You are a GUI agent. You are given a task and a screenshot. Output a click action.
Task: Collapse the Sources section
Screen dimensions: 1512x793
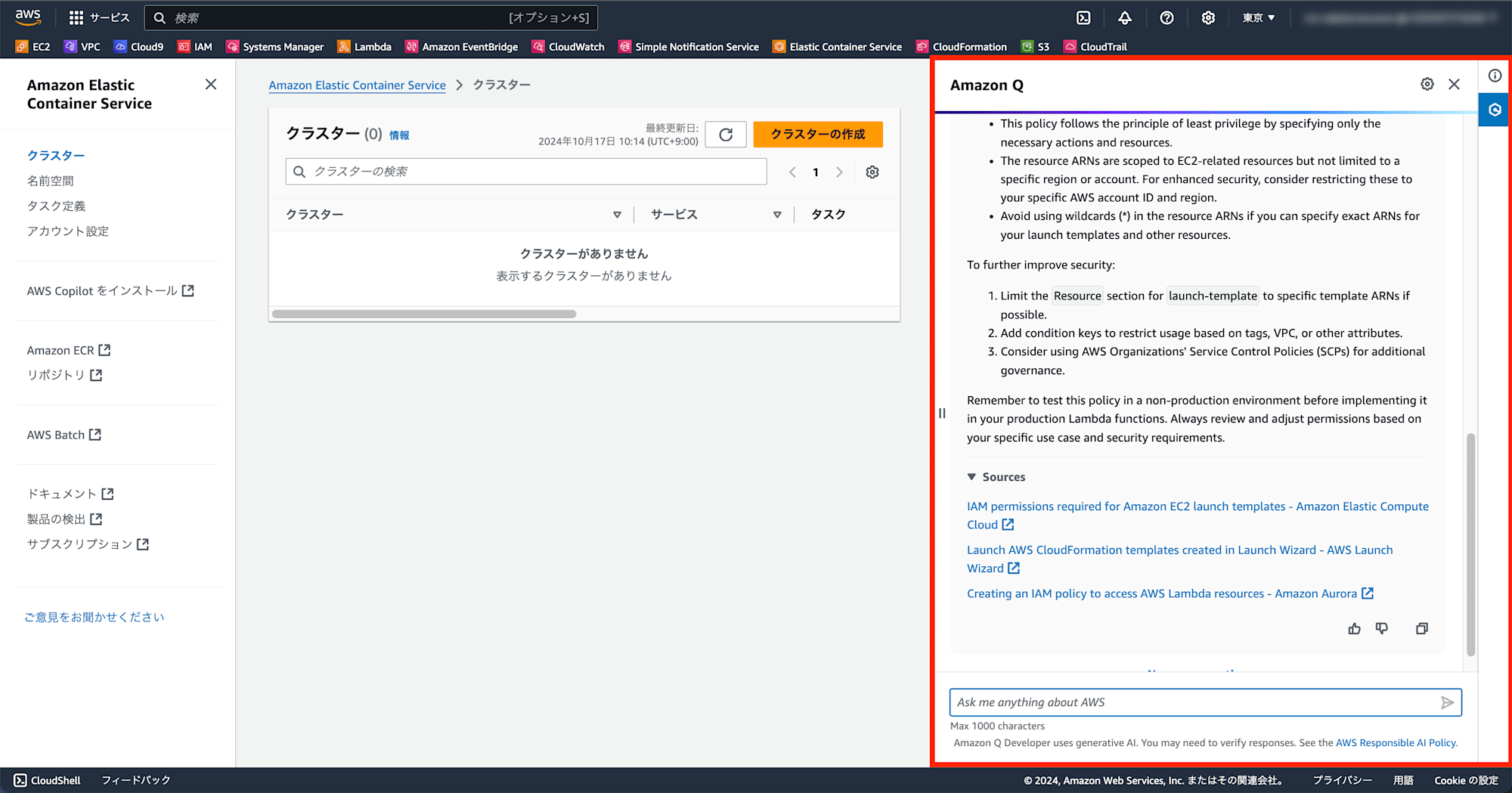(996, 477)
